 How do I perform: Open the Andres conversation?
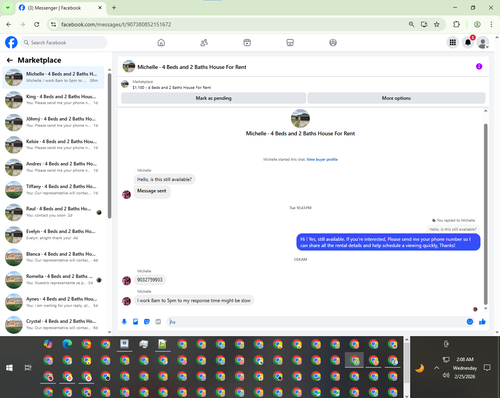pyautogui.click(x=53, y=167)
